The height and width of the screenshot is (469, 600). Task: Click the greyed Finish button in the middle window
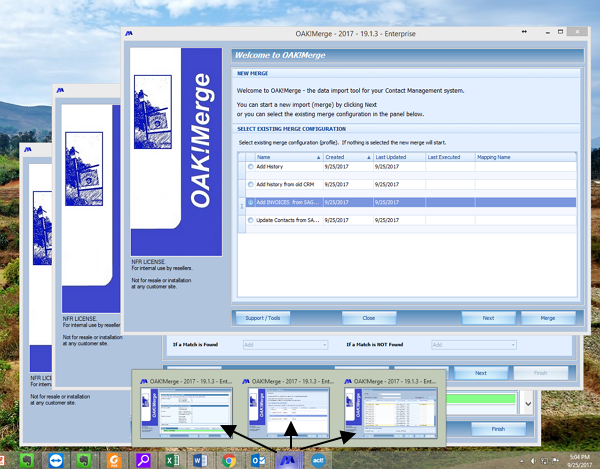[x=541, y=373]
